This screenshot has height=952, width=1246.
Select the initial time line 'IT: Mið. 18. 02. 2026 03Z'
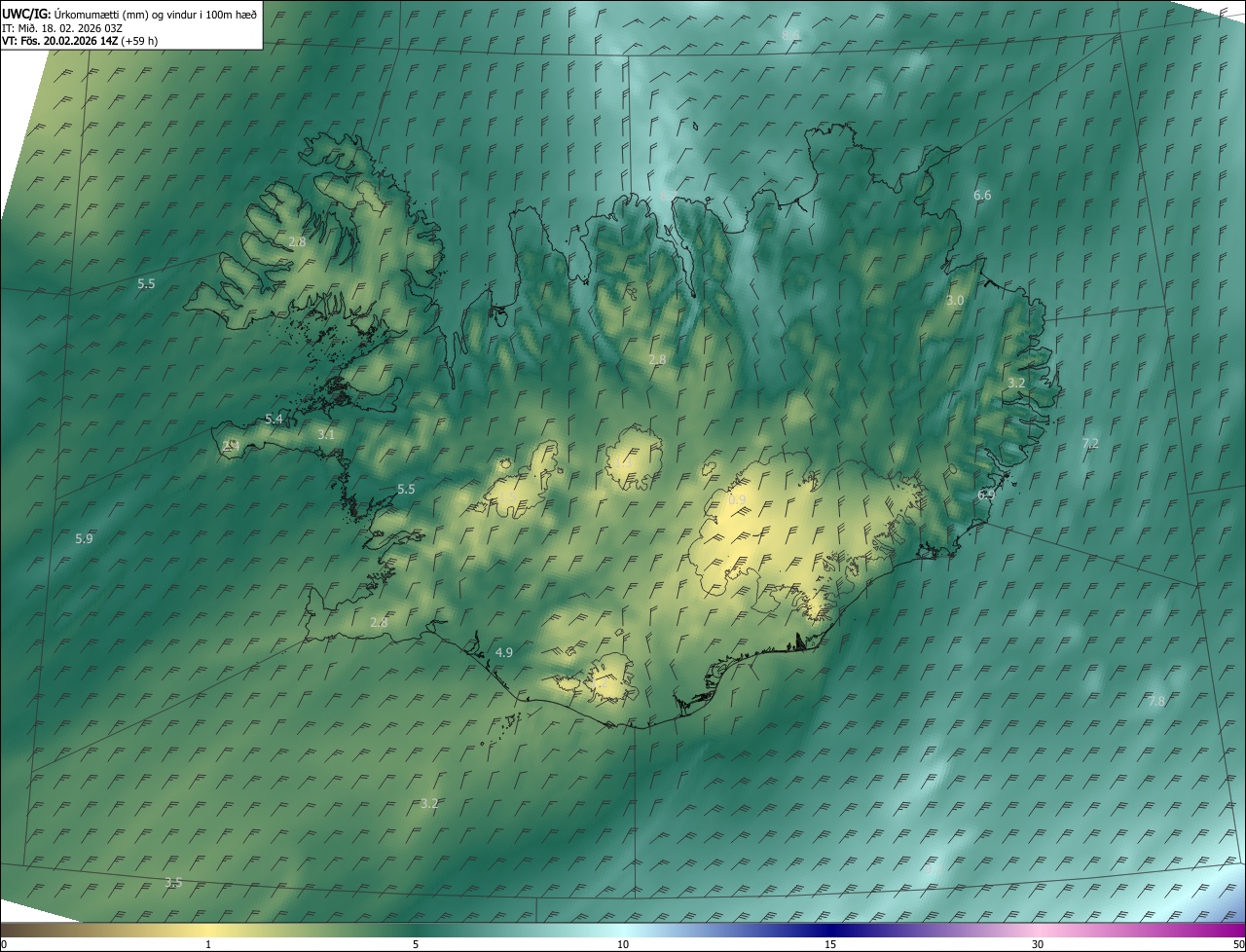[62, 27]
